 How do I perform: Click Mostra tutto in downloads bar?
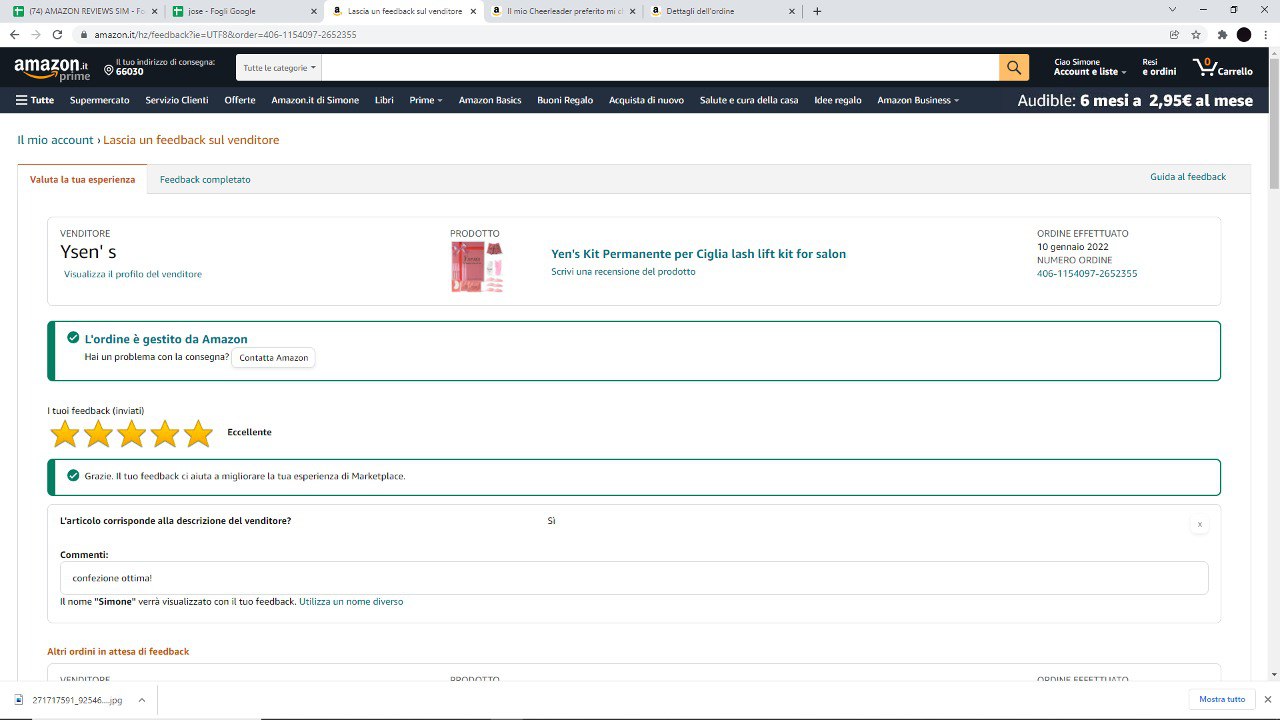pyautogui.click(x=1222, y=699)
